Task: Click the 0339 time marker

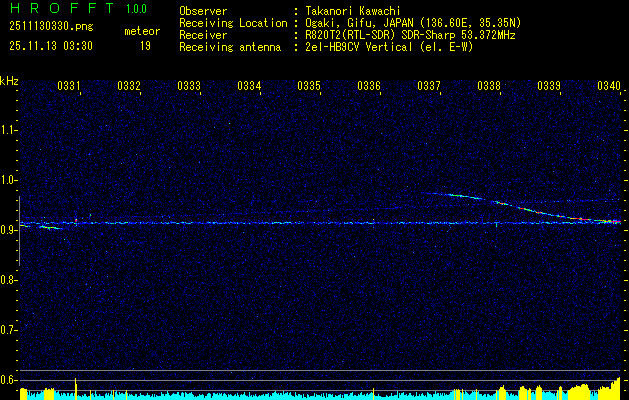Action: [x=549, y=86]
